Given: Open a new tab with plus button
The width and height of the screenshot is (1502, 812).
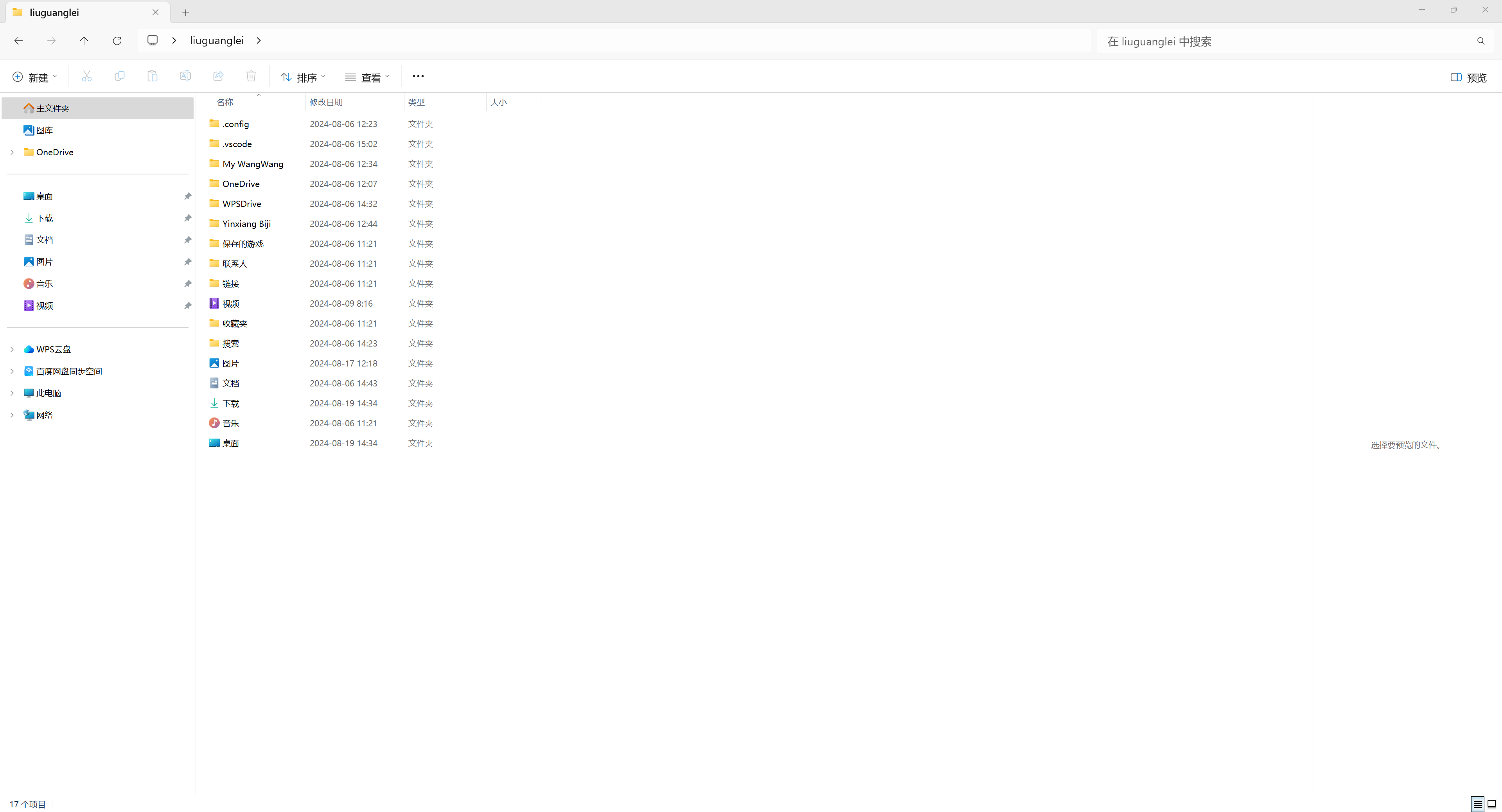Looking at the screenshot, I should (185, 13).
